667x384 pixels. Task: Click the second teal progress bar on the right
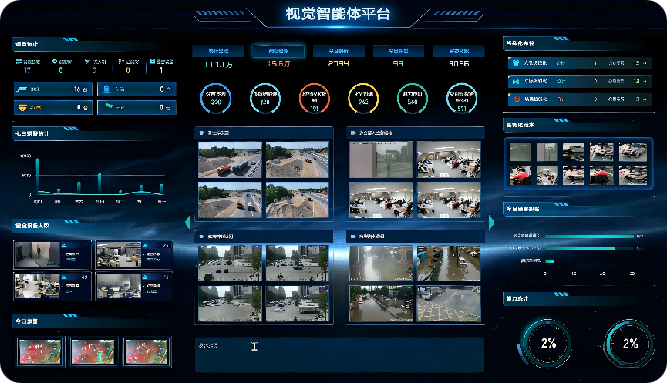580,248
